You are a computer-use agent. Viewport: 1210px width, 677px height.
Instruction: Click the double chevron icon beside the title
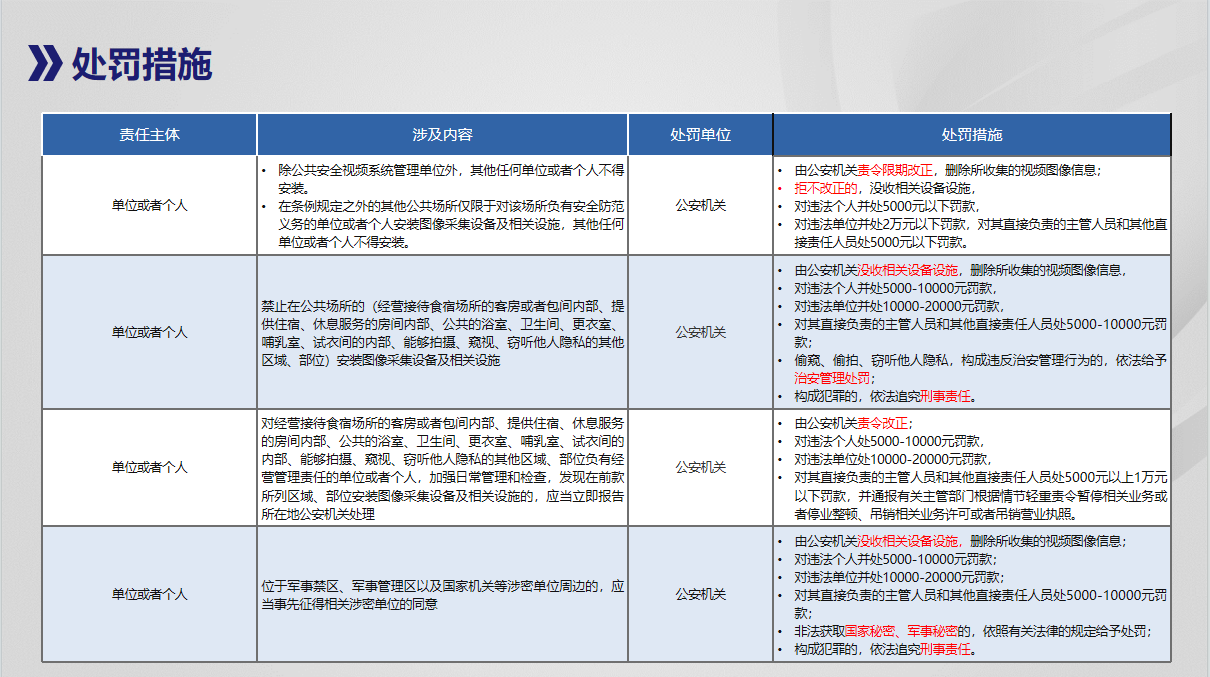(45, 63)
